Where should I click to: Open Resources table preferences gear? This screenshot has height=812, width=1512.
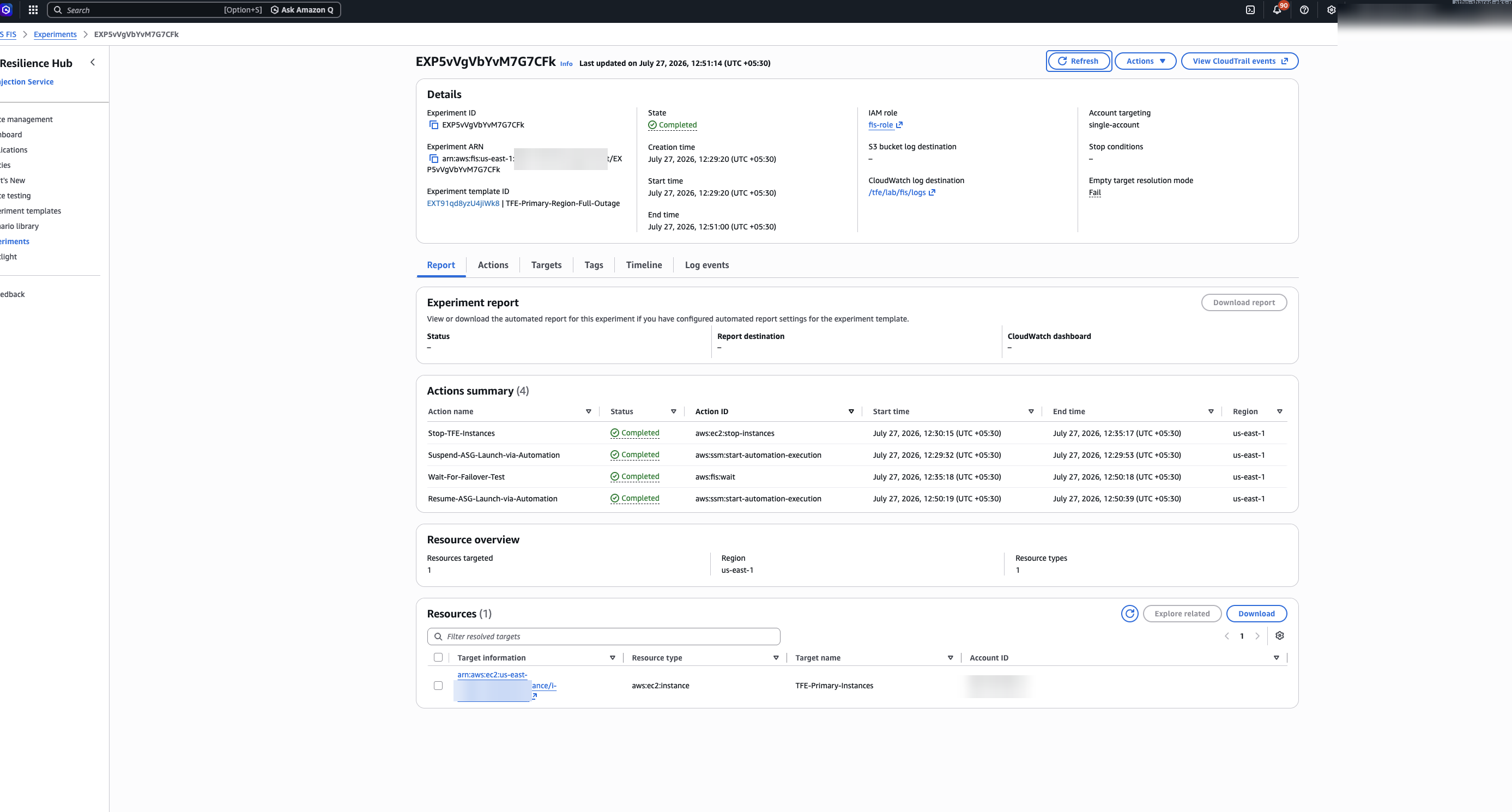point(1280,636)
